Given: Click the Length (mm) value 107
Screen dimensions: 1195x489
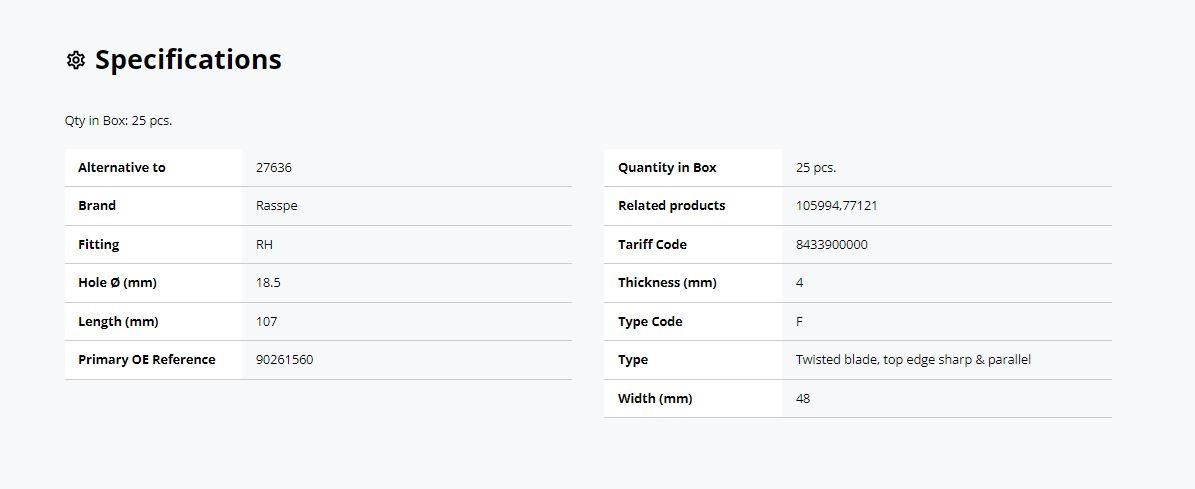Looking at the screenshot, I should [x=267, y=321].
